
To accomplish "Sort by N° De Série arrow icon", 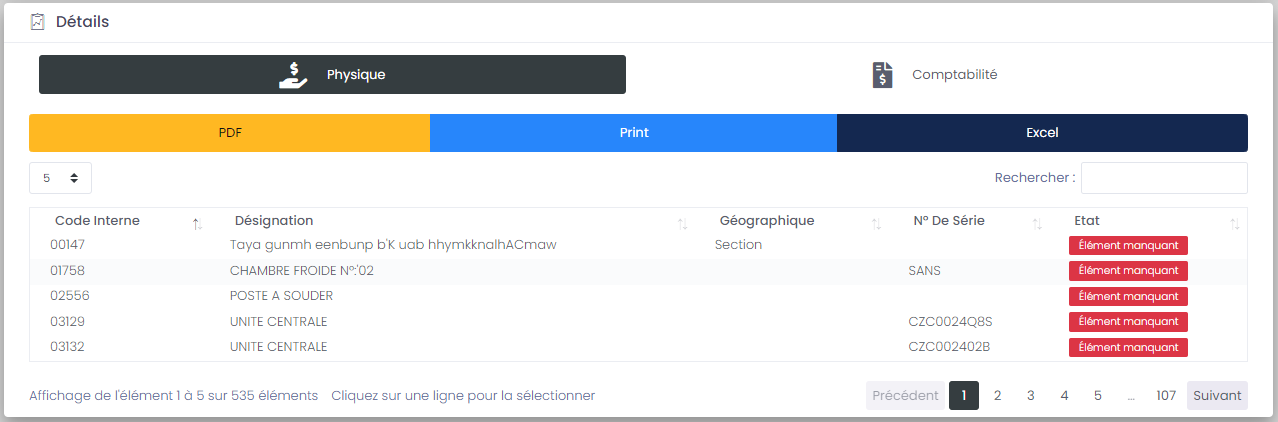I will [1037, 225].
